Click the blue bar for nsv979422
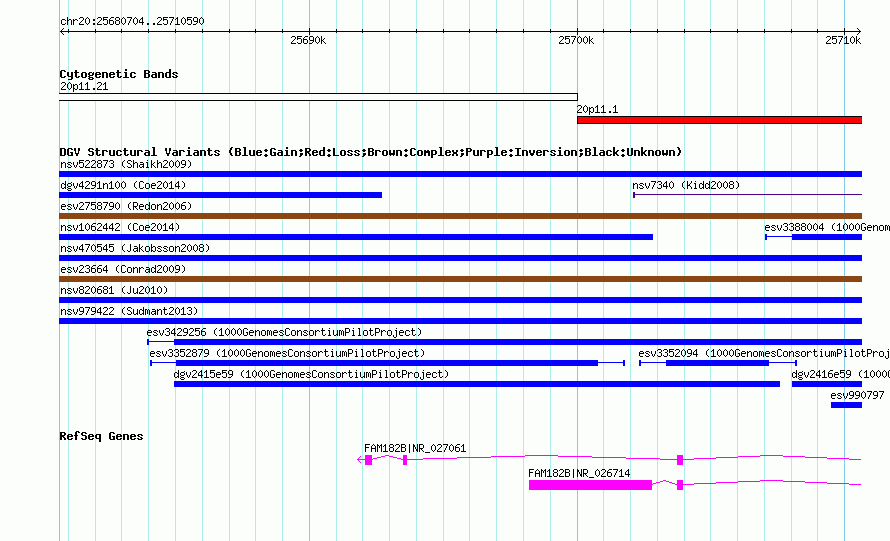The height and width of the screenshot is (541, 890). [x=460, y=321]
